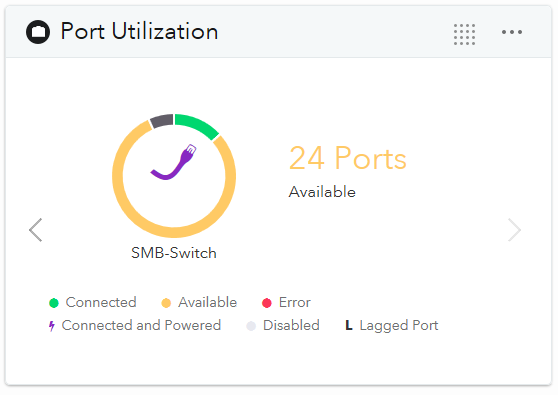Click the Disabled legend gray dot
Image resolution: width=558 pixels, height=395 pixels.
(251, 326)
